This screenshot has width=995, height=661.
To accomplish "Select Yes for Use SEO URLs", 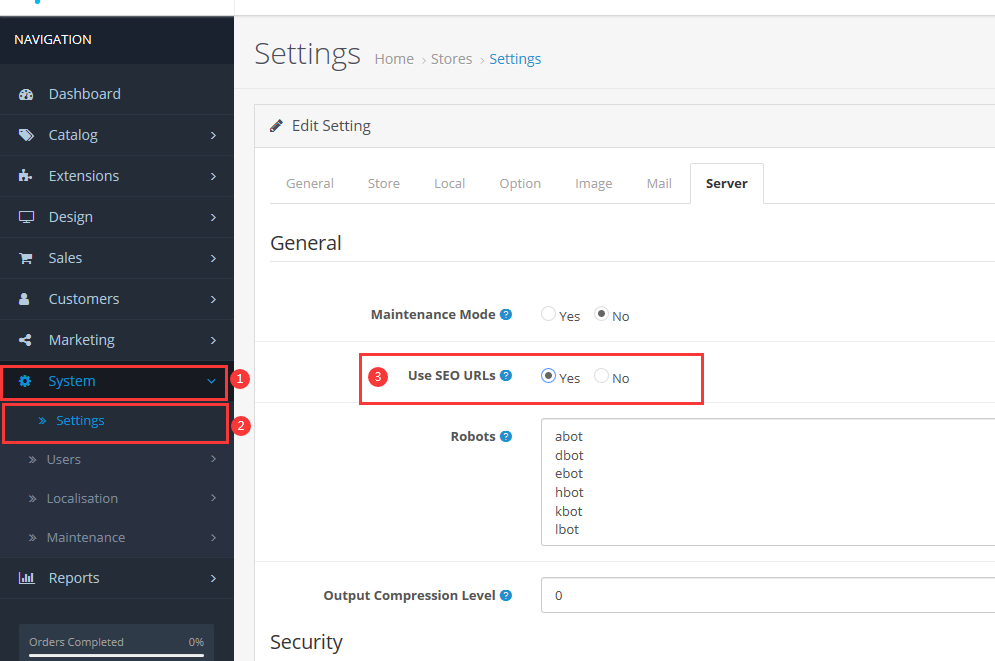I will click(548, 376).
